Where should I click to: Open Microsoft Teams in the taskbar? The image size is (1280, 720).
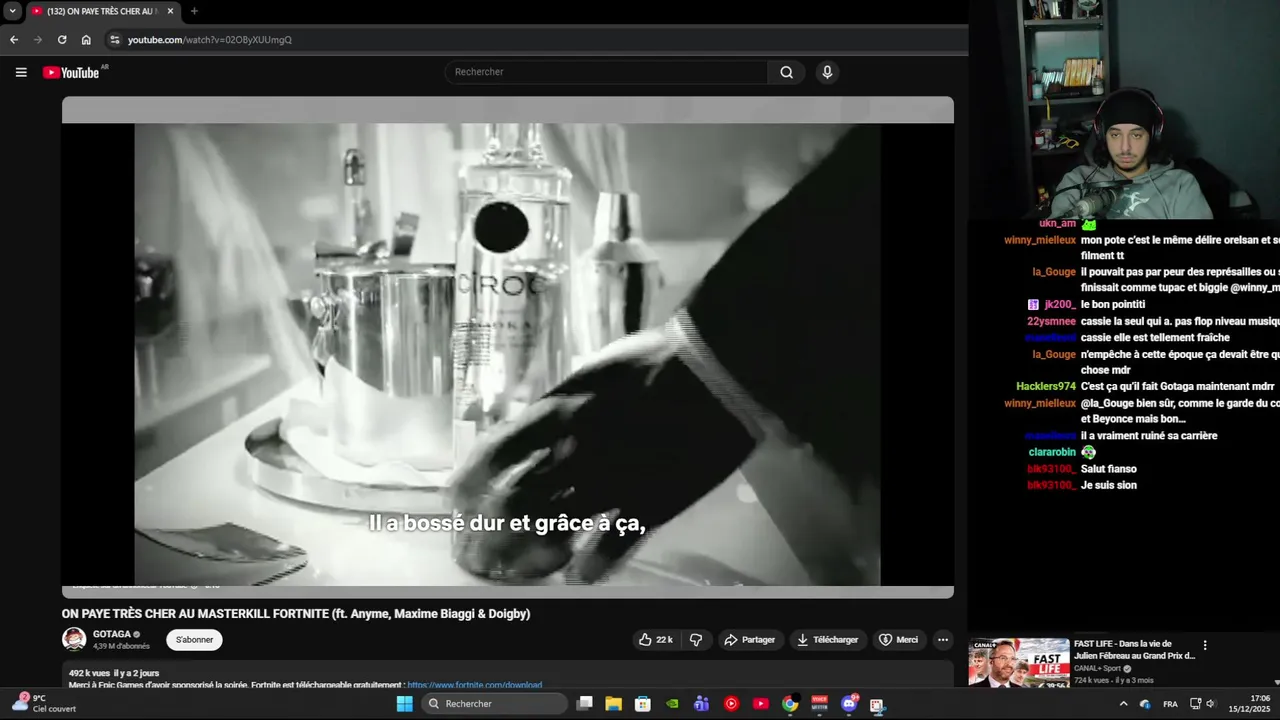pyautogui.click(x=702, y=704)
